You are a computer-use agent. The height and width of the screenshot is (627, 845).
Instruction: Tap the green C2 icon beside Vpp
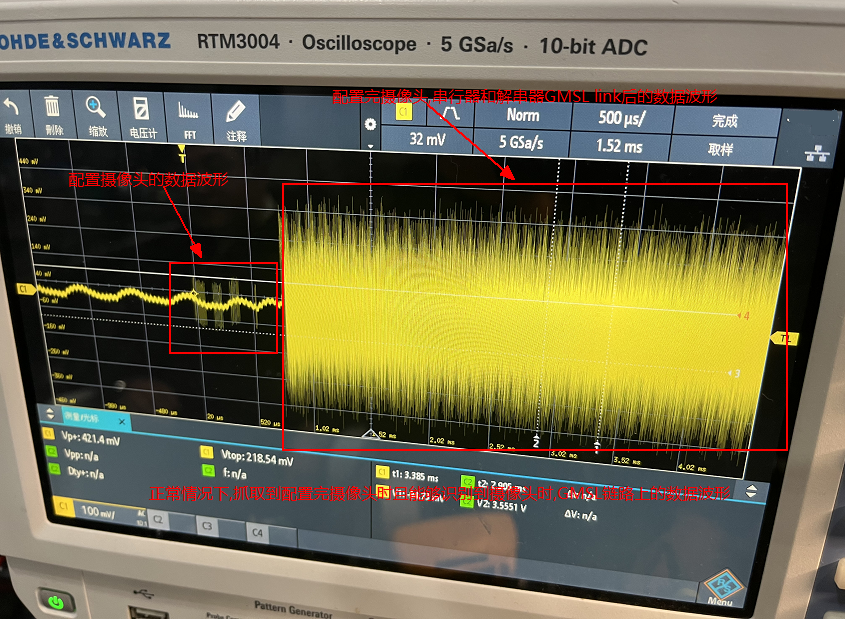pyautogui.click(x=52, y=451)
